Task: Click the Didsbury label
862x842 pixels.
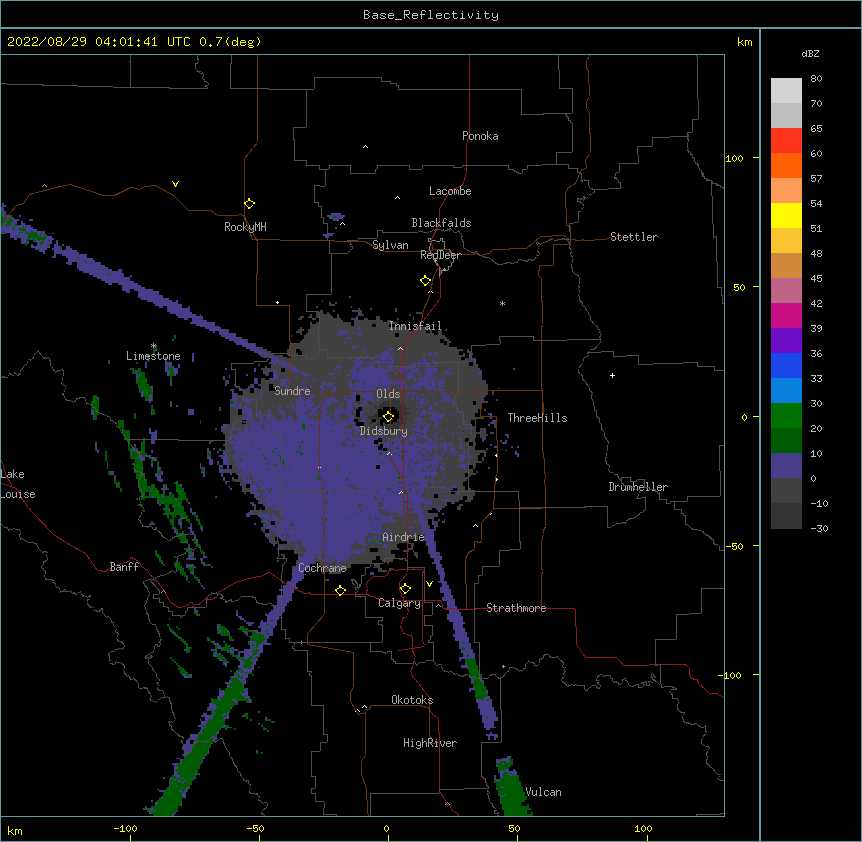Action: point(384,431)
